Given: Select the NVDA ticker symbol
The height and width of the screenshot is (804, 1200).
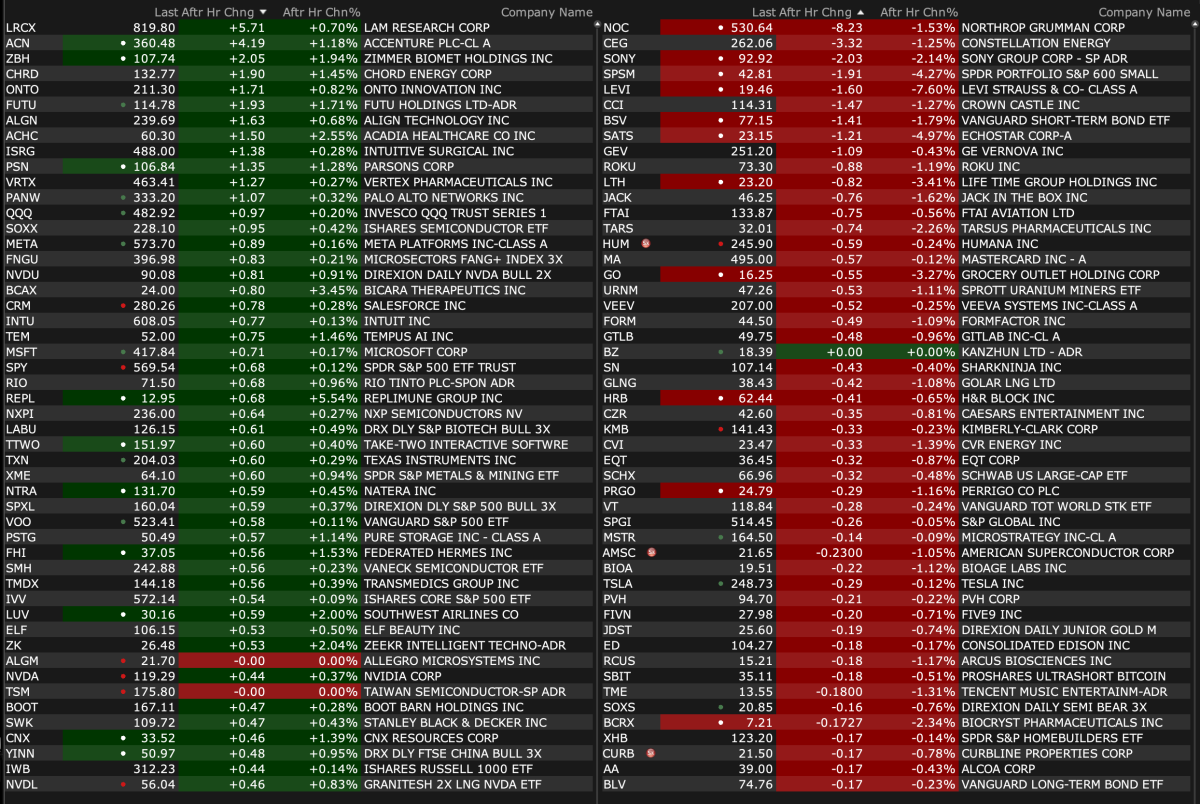Looking at the screenshot, I should [21, 676].
